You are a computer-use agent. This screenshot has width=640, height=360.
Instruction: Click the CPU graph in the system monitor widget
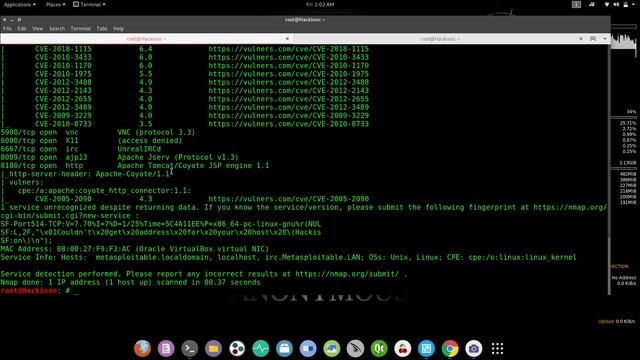(623, 43)
